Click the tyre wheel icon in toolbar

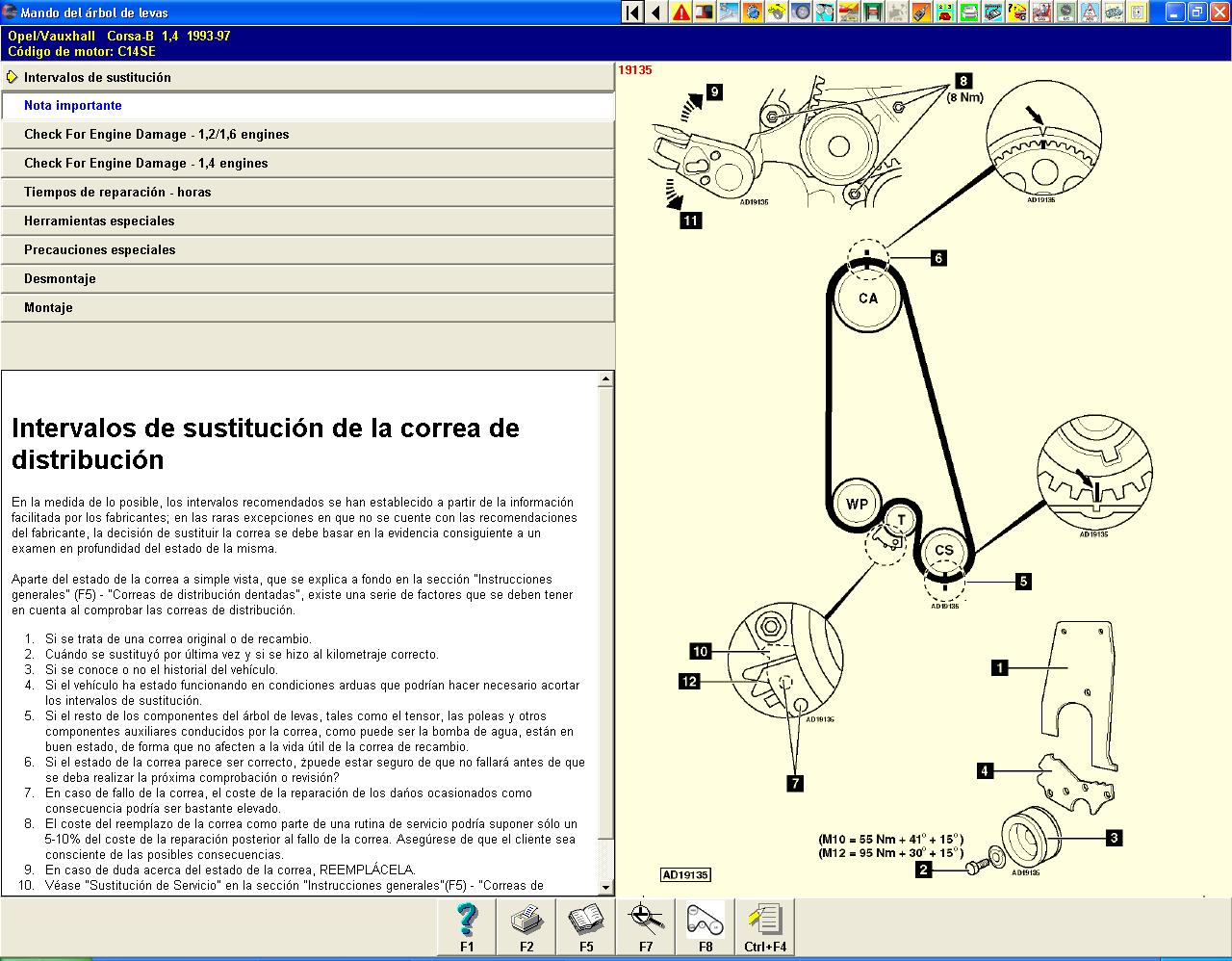801,13
